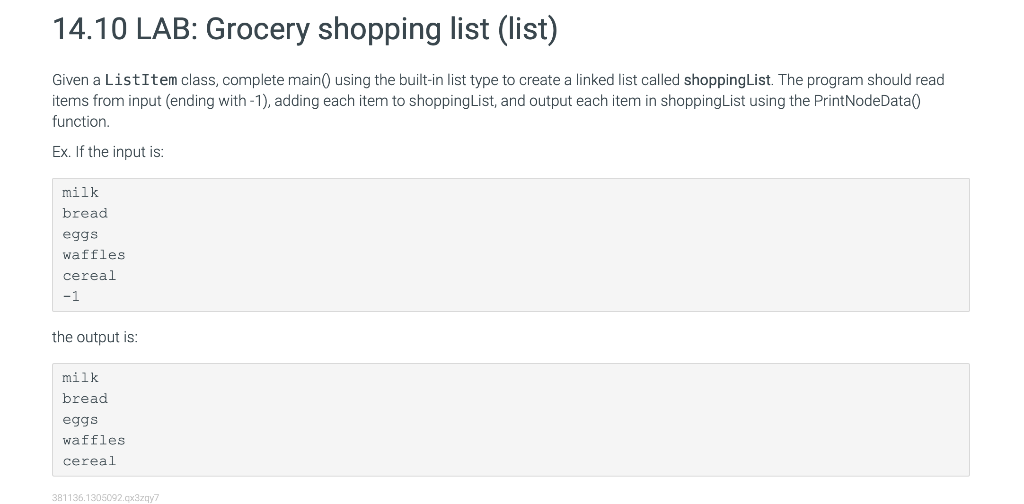Viewport: 1024px width, 504px height.
Task: Click 'waffles' in the input example
Action: (94, 255)
